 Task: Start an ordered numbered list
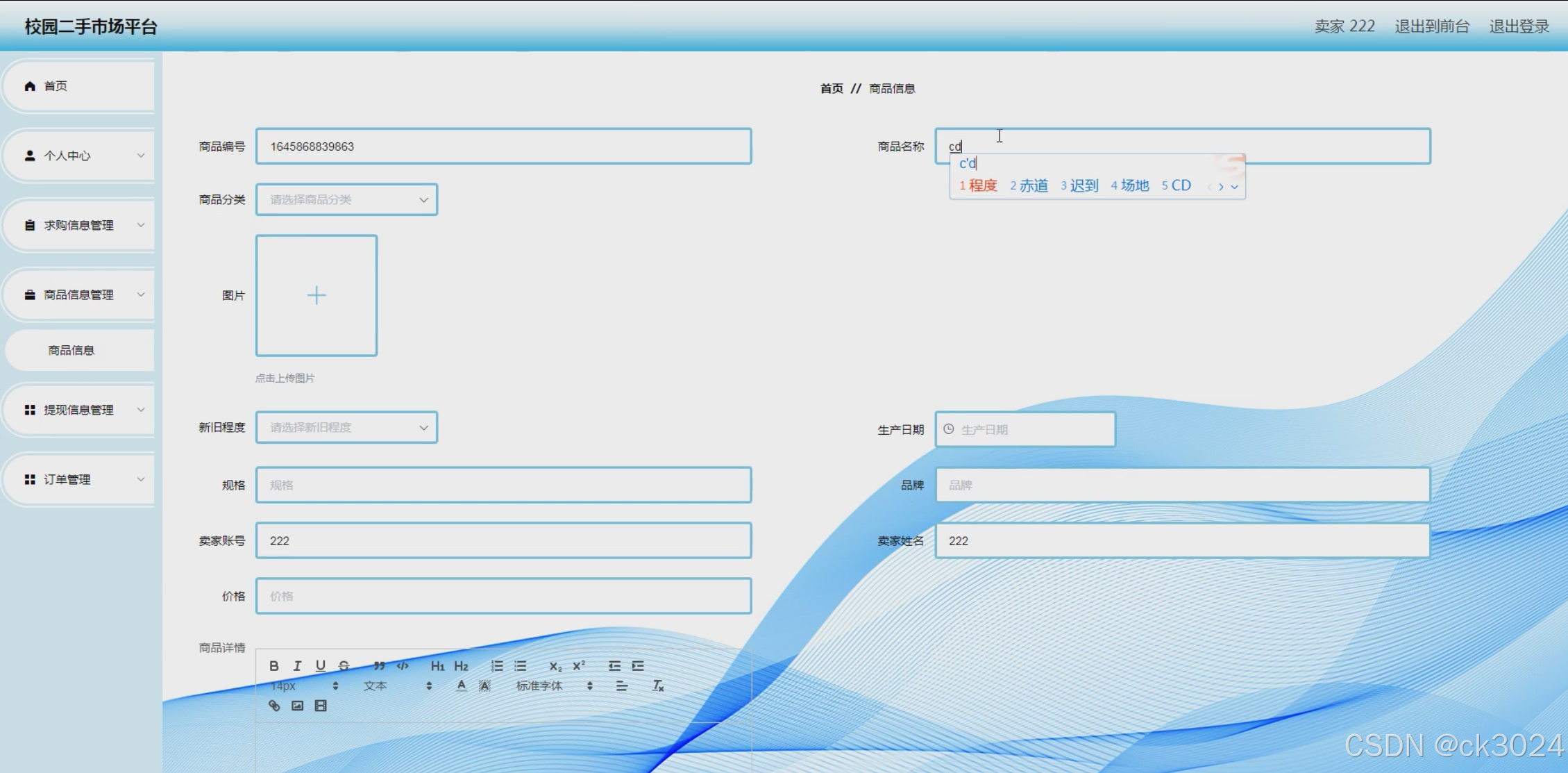click(x=497, y=666)
